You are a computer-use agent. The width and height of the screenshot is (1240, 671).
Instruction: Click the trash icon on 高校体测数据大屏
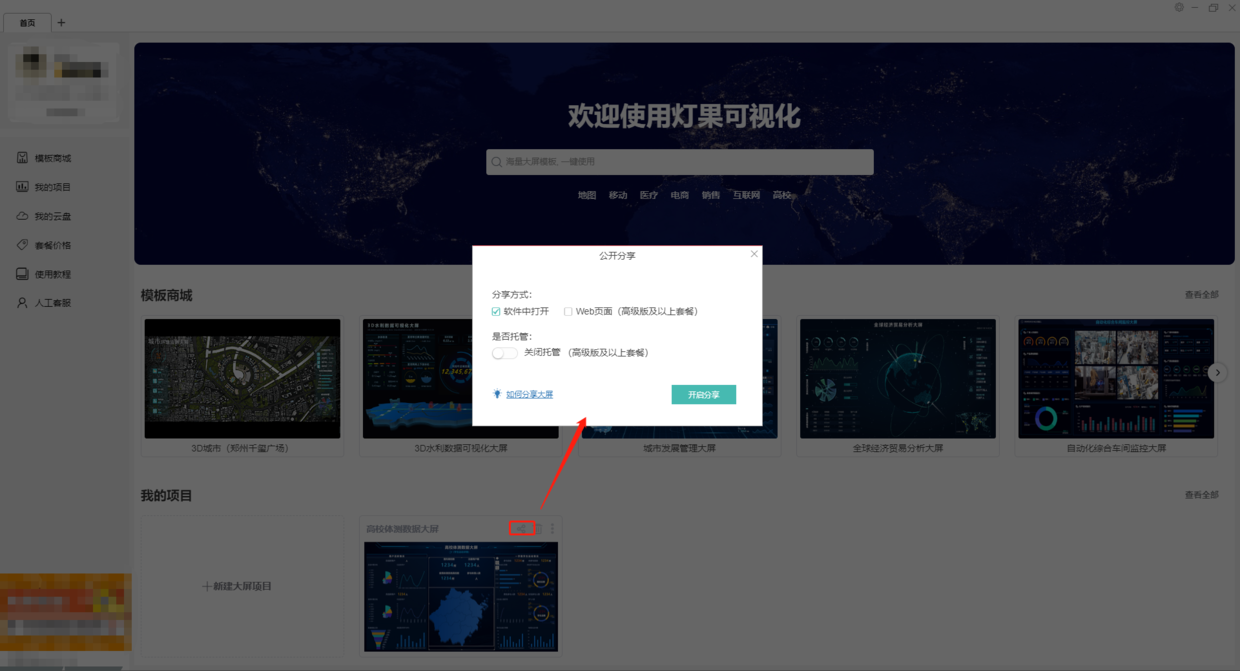tap(538, 528)
